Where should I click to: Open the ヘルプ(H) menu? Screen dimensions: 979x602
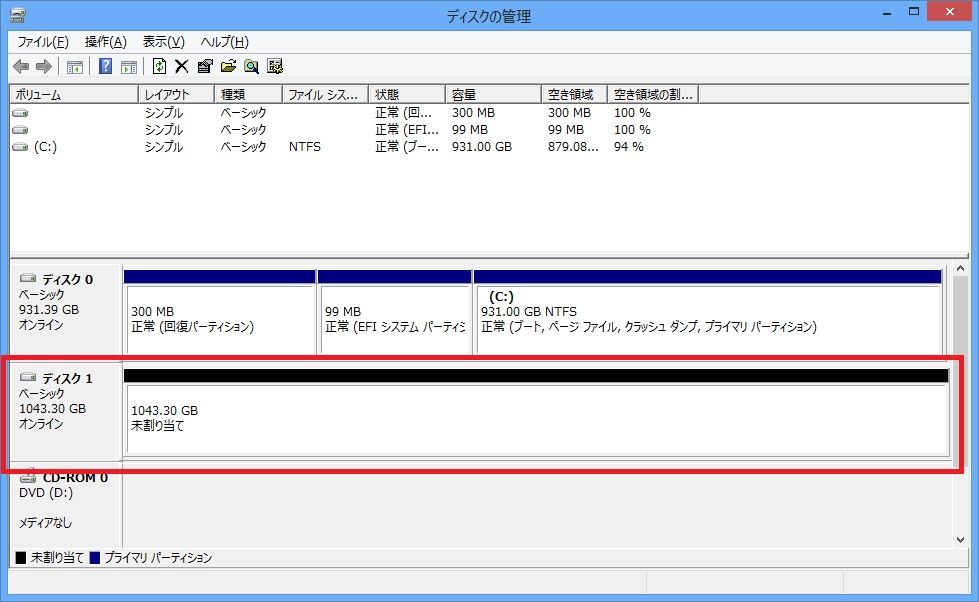225,42
